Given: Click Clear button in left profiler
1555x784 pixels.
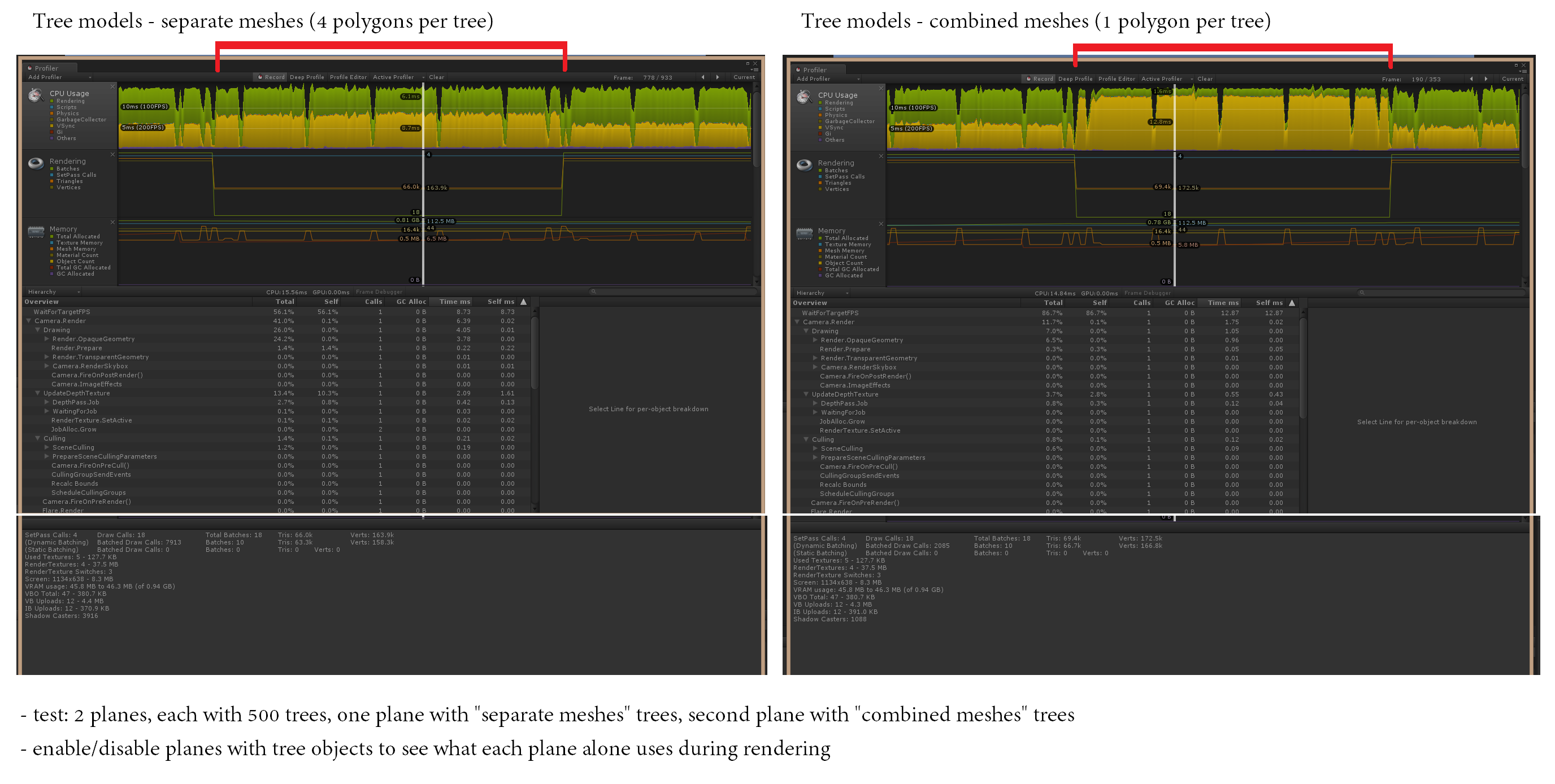Looking at the screenshot, I should [436, 77].
